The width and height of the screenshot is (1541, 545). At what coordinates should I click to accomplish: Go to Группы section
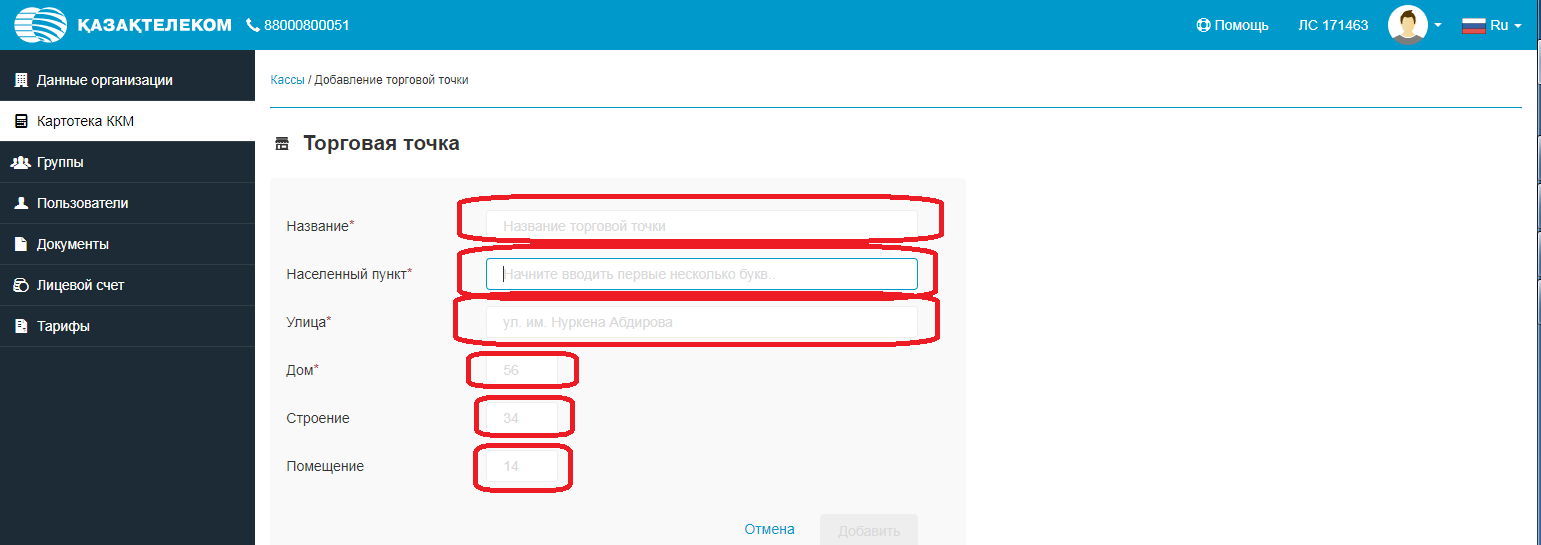point(127,162)
